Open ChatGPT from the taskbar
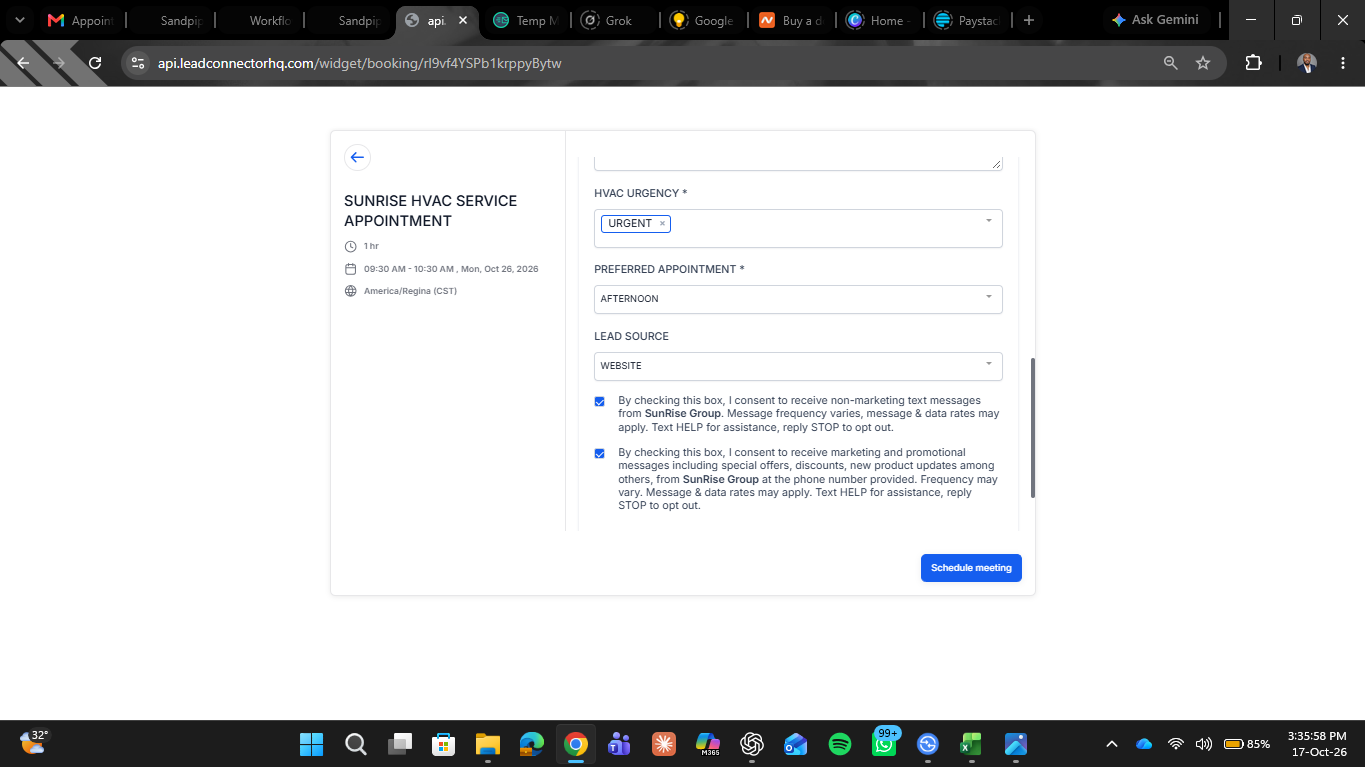This screenshot has height=767, width=1365. click(752, 744)
